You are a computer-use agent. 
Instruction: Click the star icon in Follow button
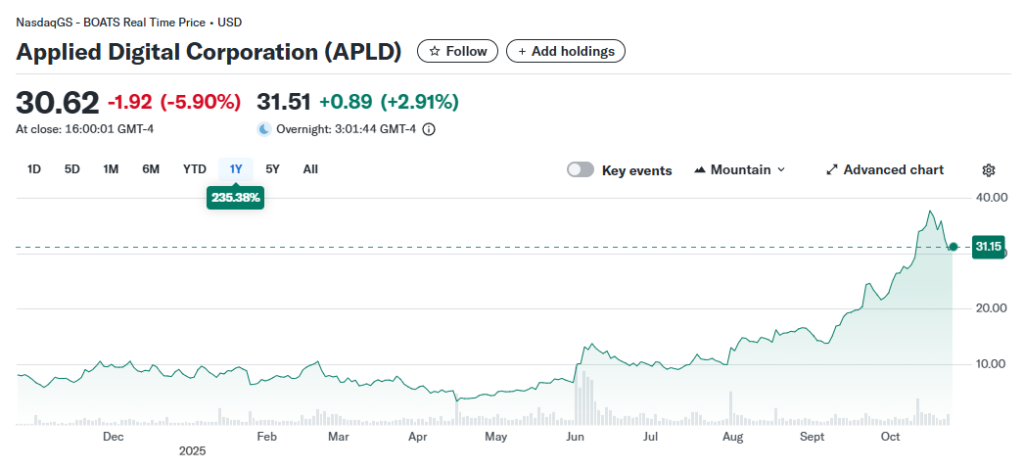click(434, 51)
